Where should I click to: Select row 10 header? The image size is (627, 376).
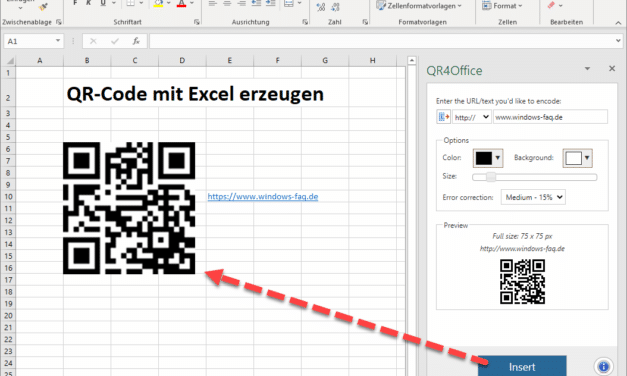point(8,196)
